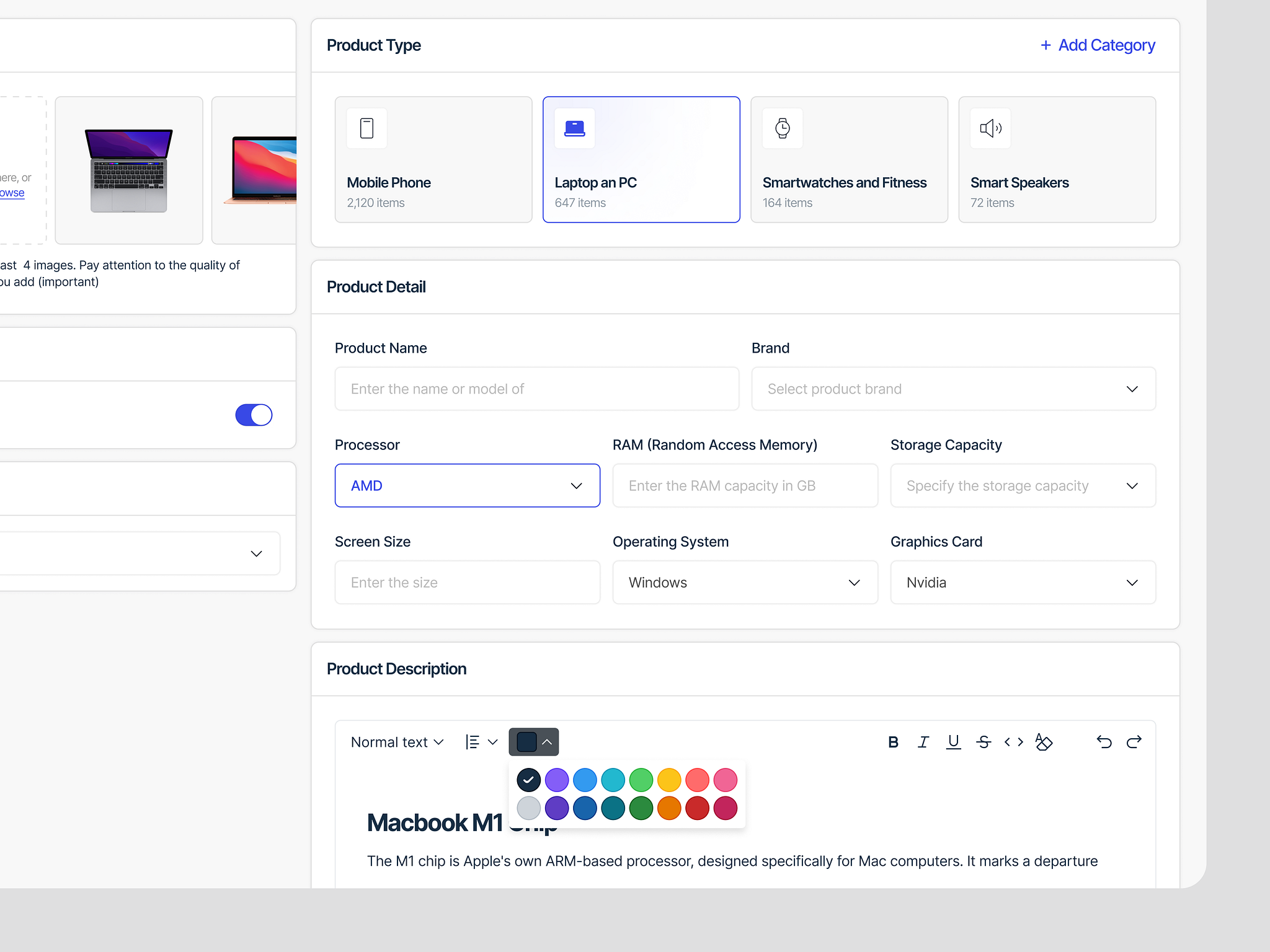Click the laptop icon in Laptop an PC card
The height and width of the screenshot is (952, 1270).
[x=575, y=128]
